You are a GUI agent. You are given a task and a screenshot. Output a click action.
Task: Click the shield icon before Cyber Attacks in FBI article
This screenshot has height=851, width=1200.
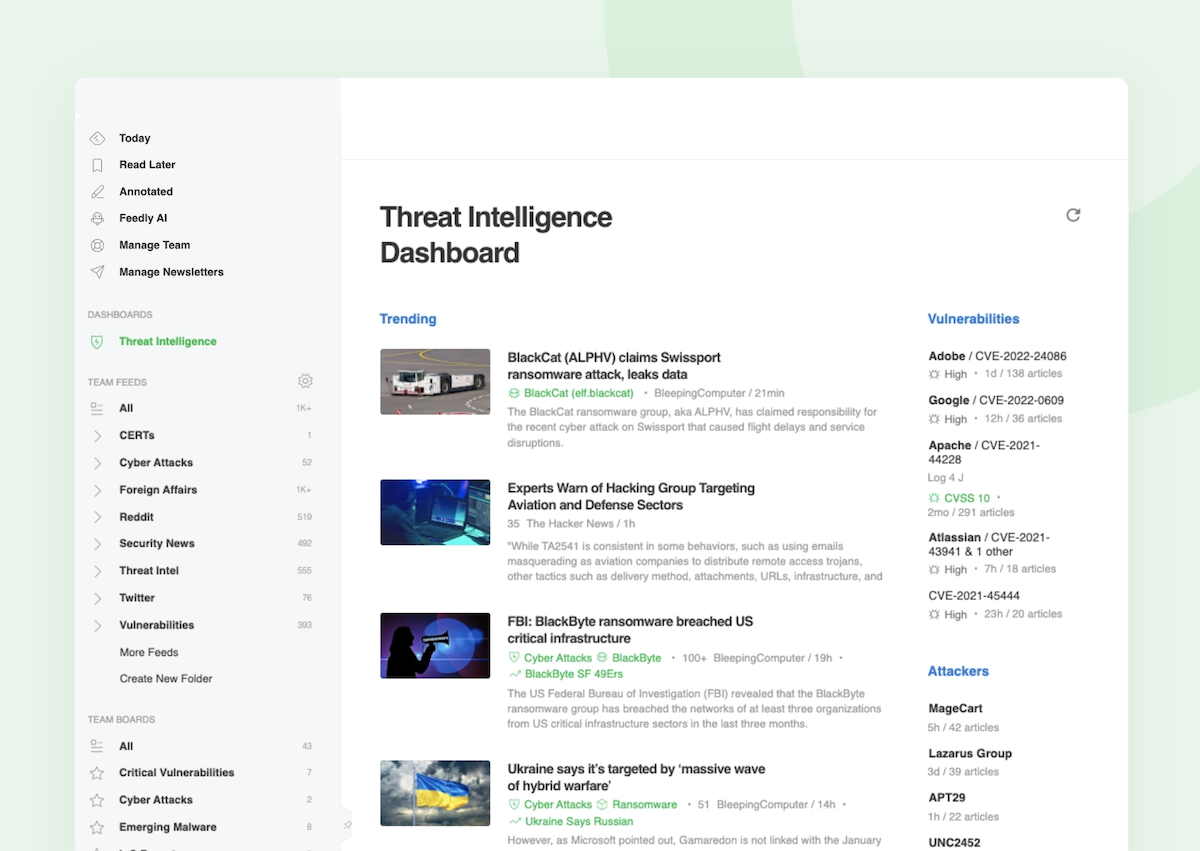(514, 658)
